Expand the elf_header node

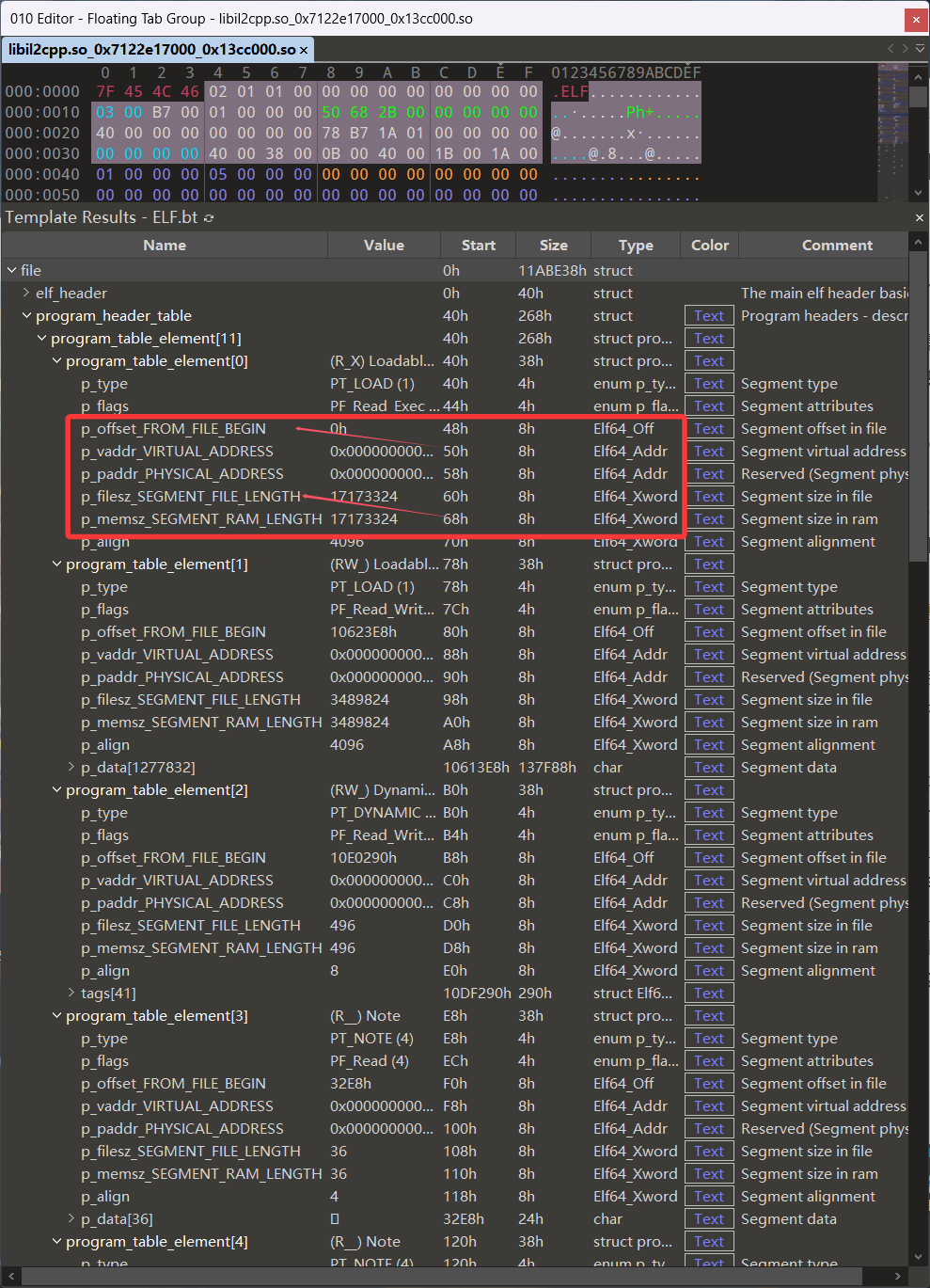click(26, 293)
